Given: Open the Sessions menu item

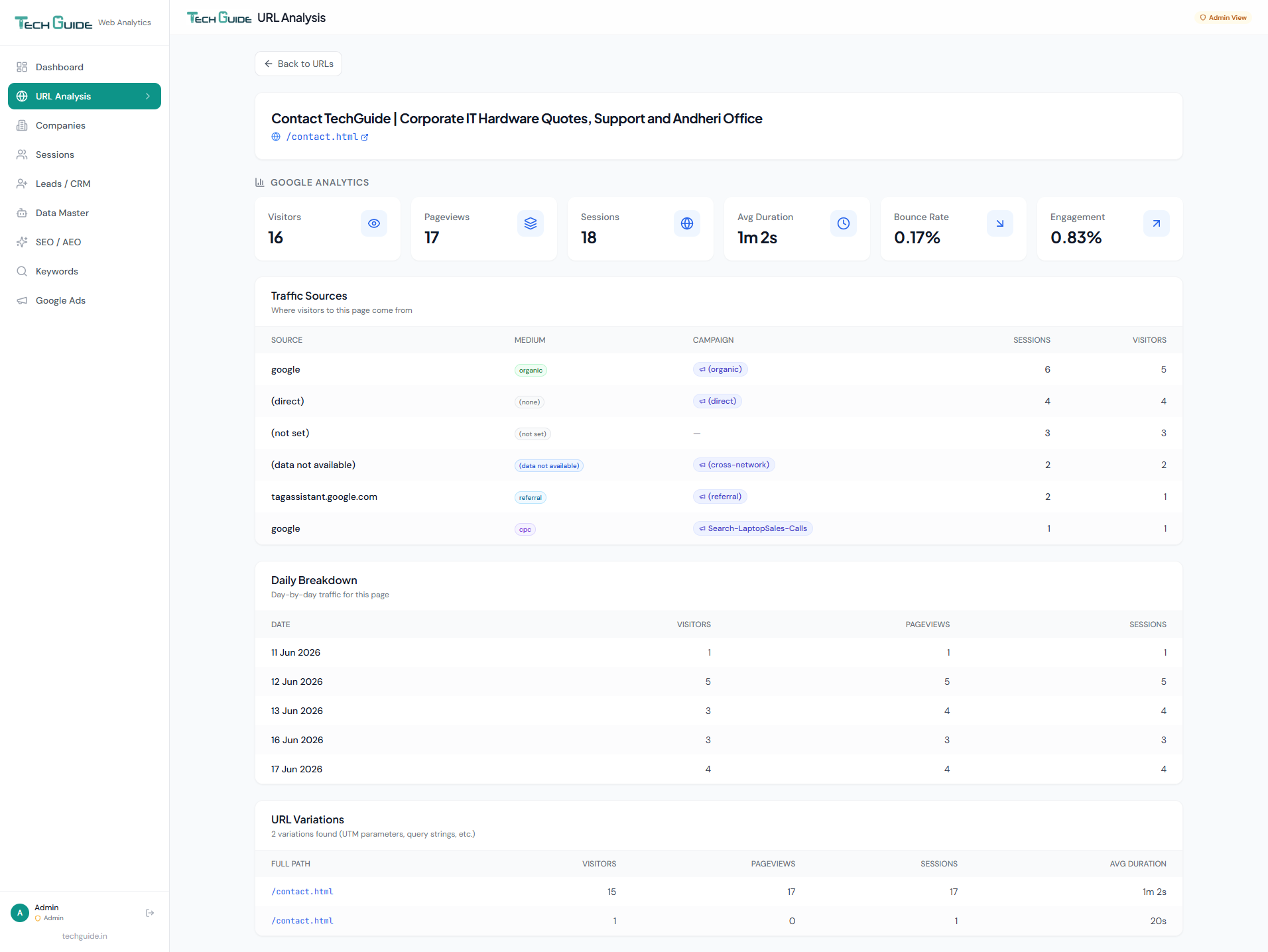Looking at the screenshot, I should (x=84, y=154).
